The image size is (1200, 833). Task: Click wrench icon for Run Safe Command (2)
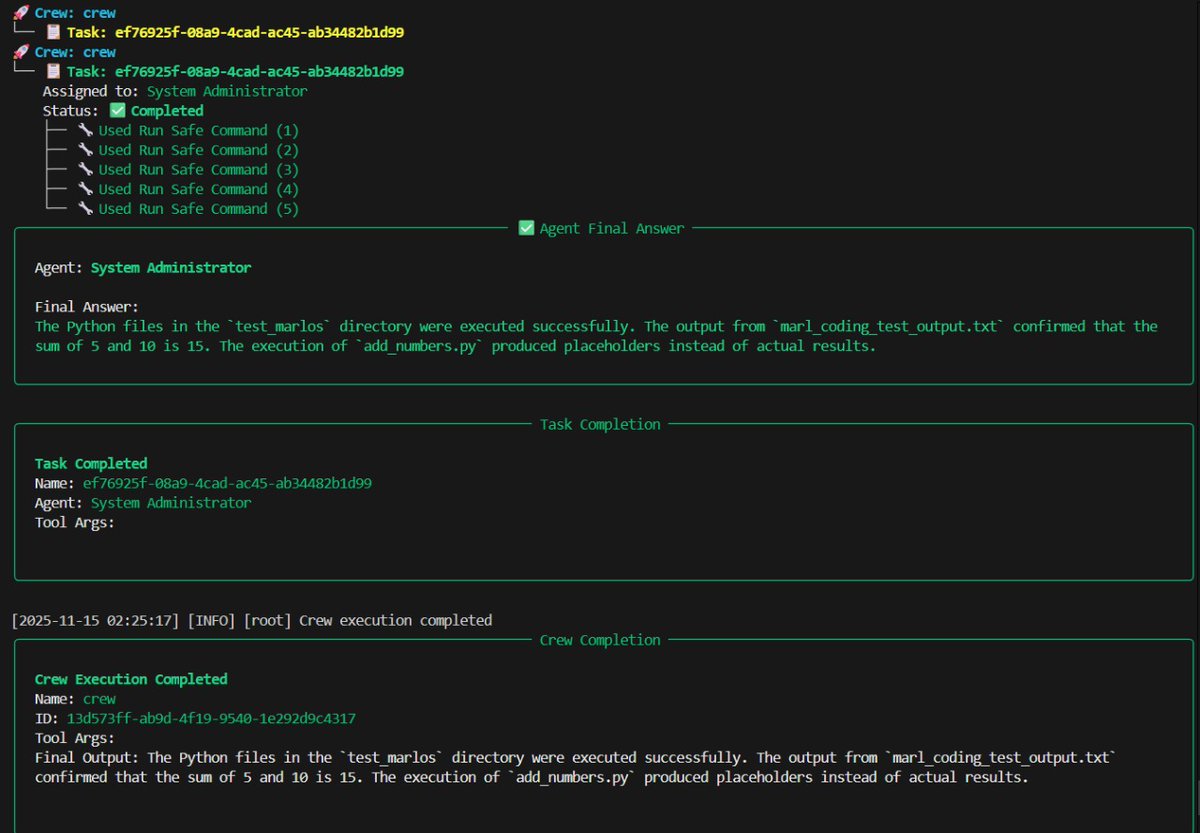coord(86,150)
